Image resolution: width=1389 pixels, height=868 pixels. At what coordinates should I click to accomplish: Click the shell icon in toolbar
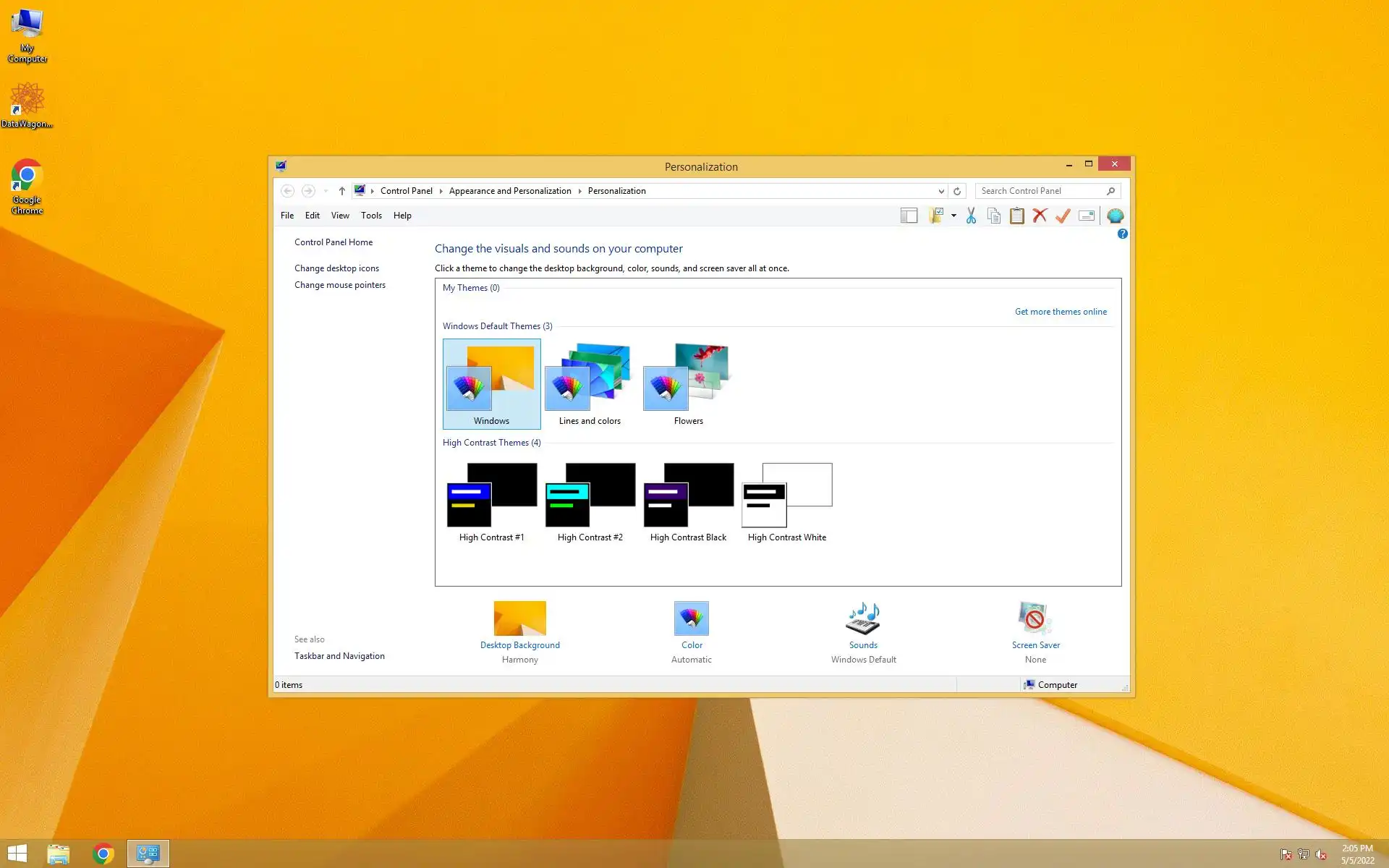pos(1115,216)
